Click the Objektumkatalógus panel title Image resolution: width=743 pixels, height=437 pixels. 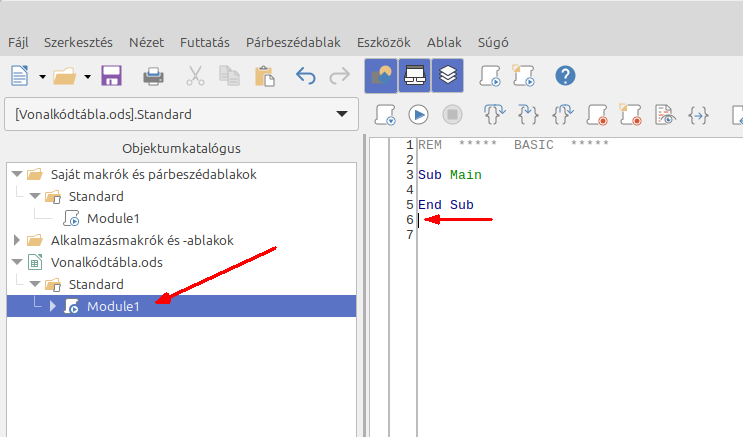pyautogui.click(x=181, y=148)
